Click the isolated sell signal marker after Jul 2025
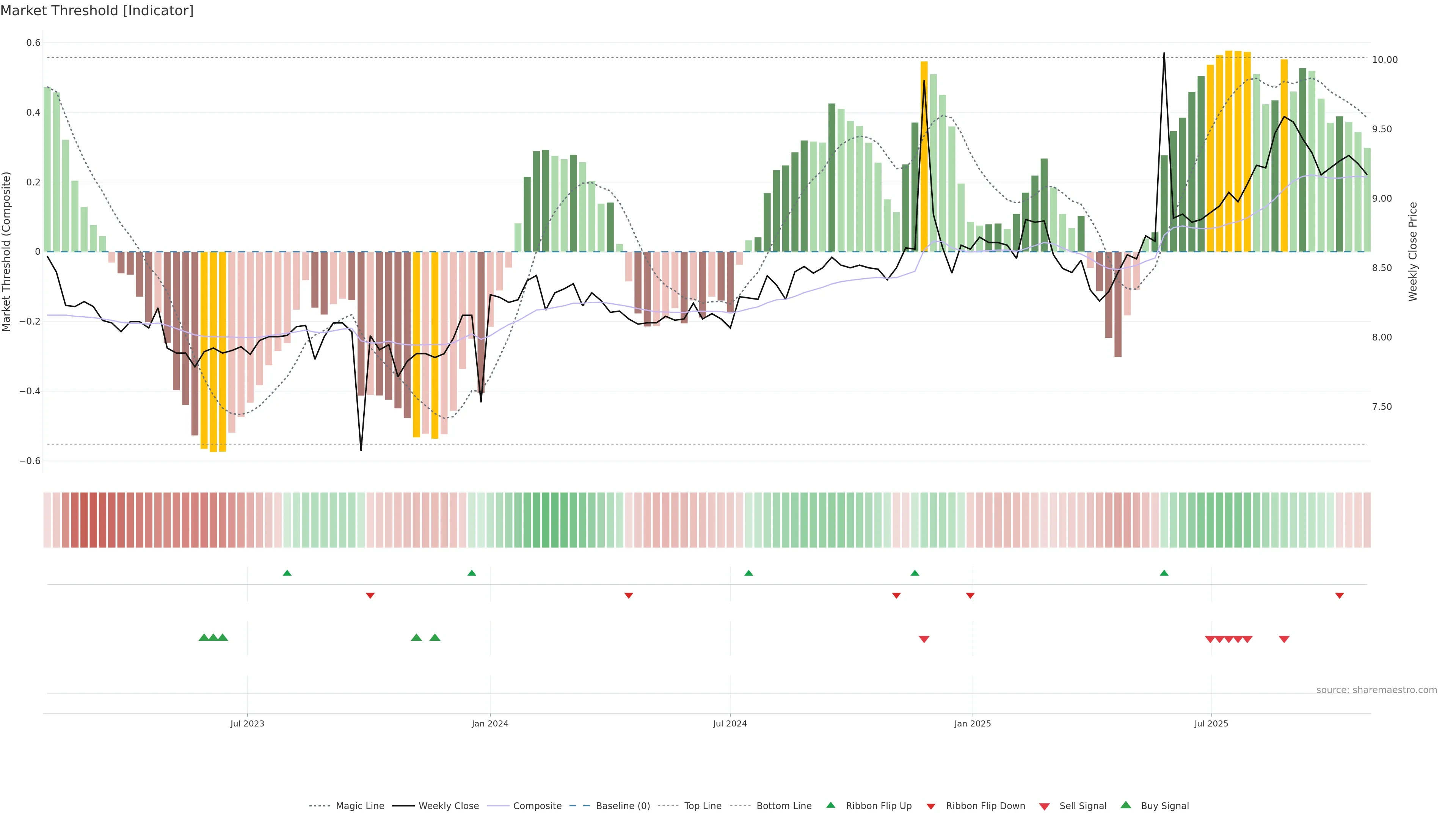Image resolution: width=1456 pixels, height=819 pixels. pyautogui.click(x=1284, y=639)
